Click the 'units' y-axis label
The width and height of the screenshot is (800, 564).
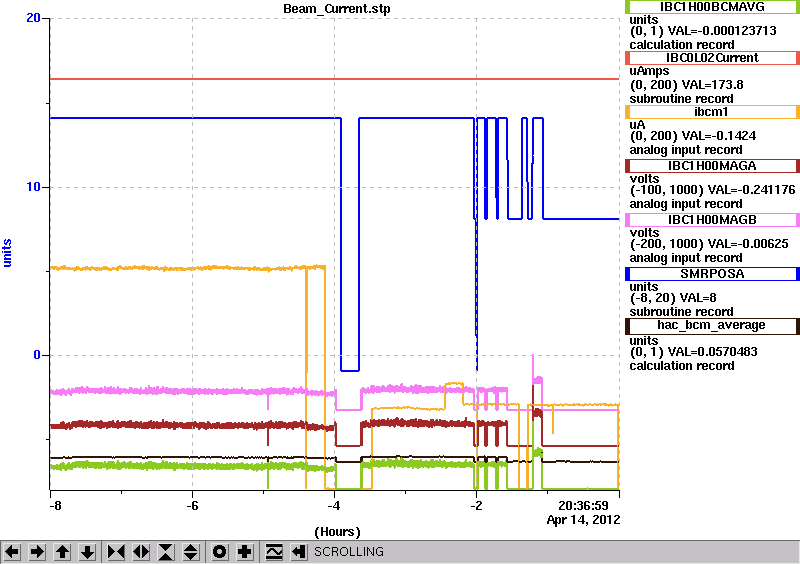(x=7, y=253)
